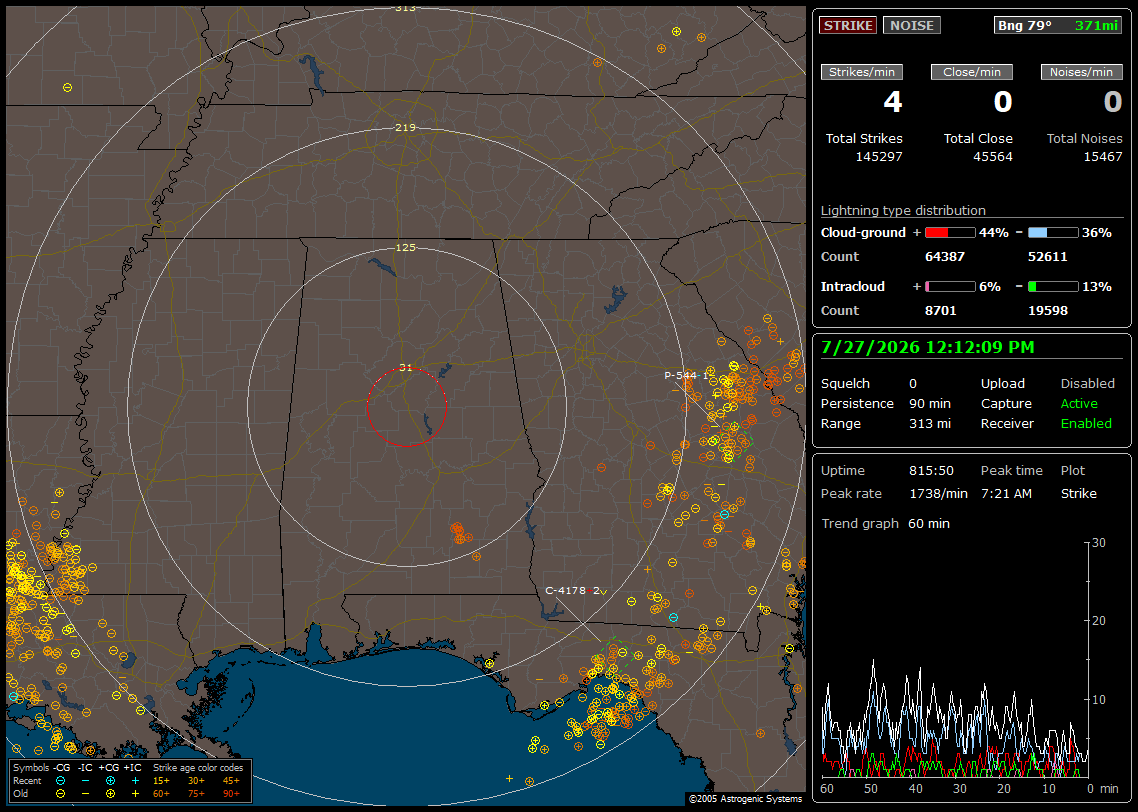Open the Strikes/min panel header
Screen dimensions: 1138x812
click(862, 72)
